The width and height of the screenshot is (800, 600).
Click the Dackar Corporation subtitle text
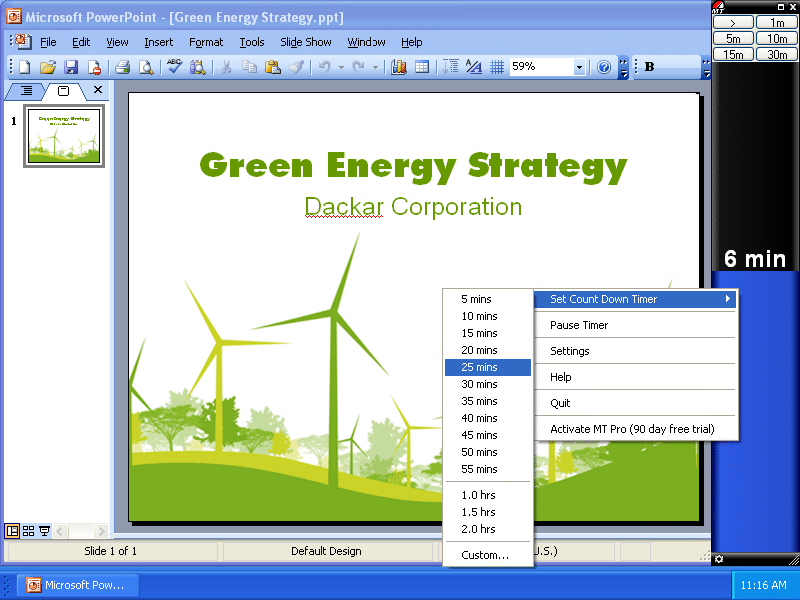pyautogui.click(x=413, y=207)
